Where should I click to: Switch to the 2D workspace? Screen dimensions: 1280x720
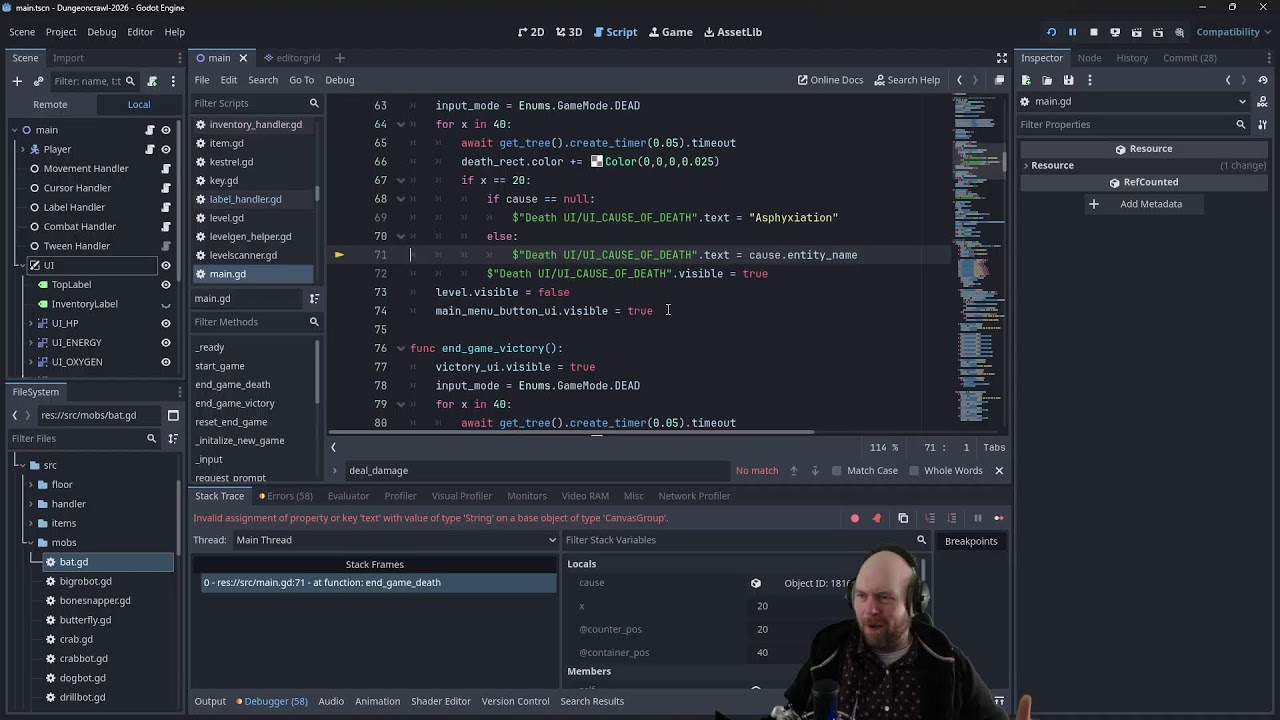coord(531,32)
